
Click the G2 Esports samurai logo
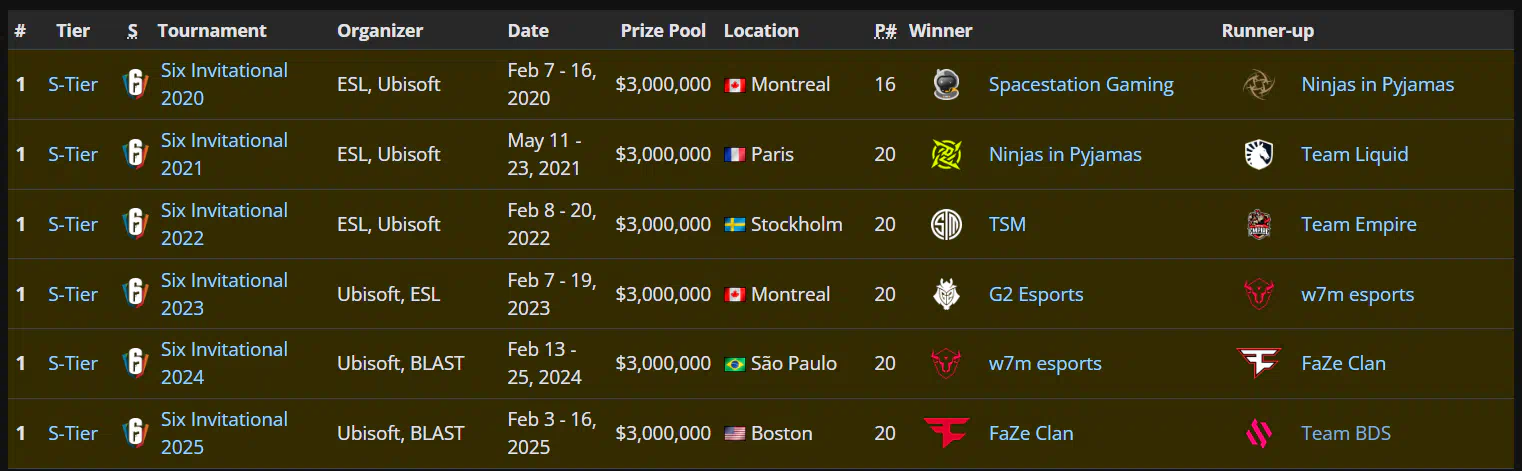click(x=946, y=294)
